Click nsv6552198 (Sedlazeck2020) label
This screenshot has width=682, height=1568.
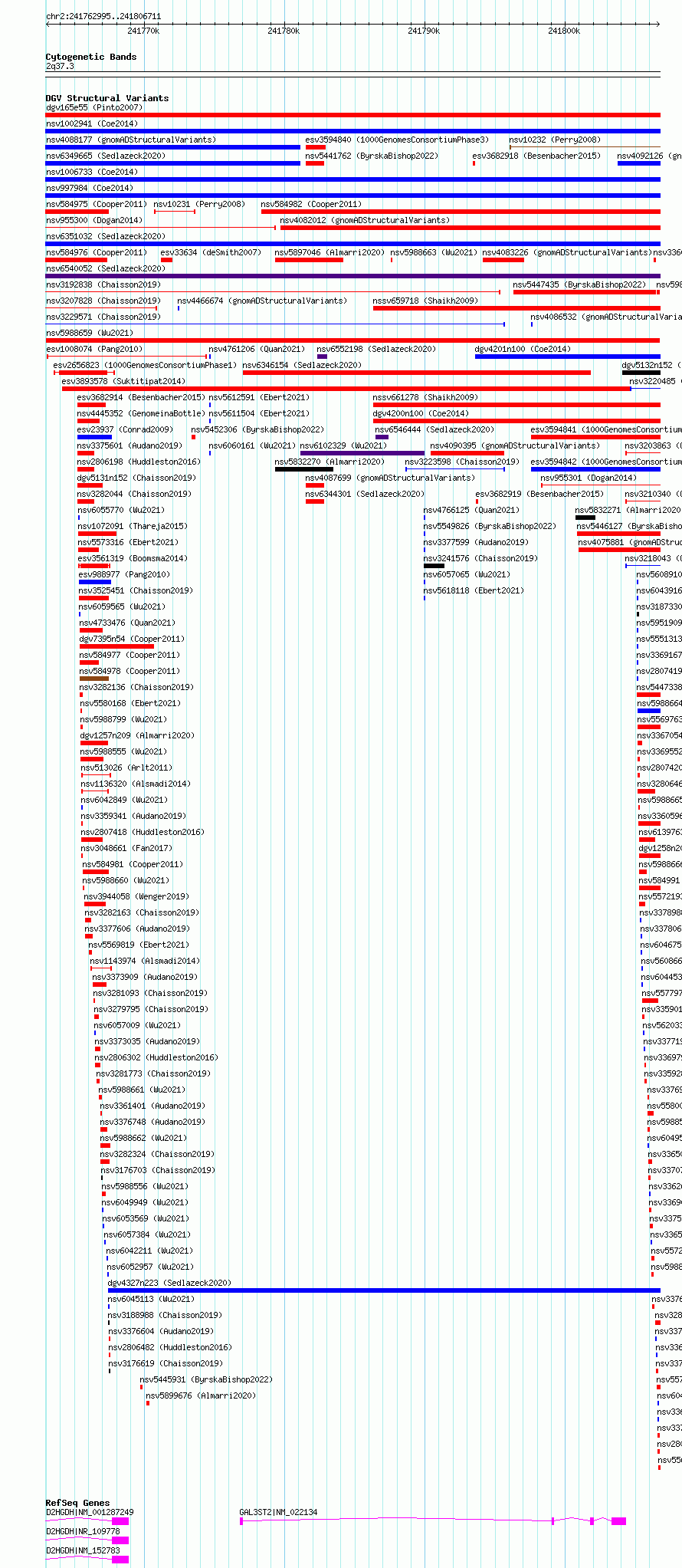pyautogui.click(x=376, y=349)
